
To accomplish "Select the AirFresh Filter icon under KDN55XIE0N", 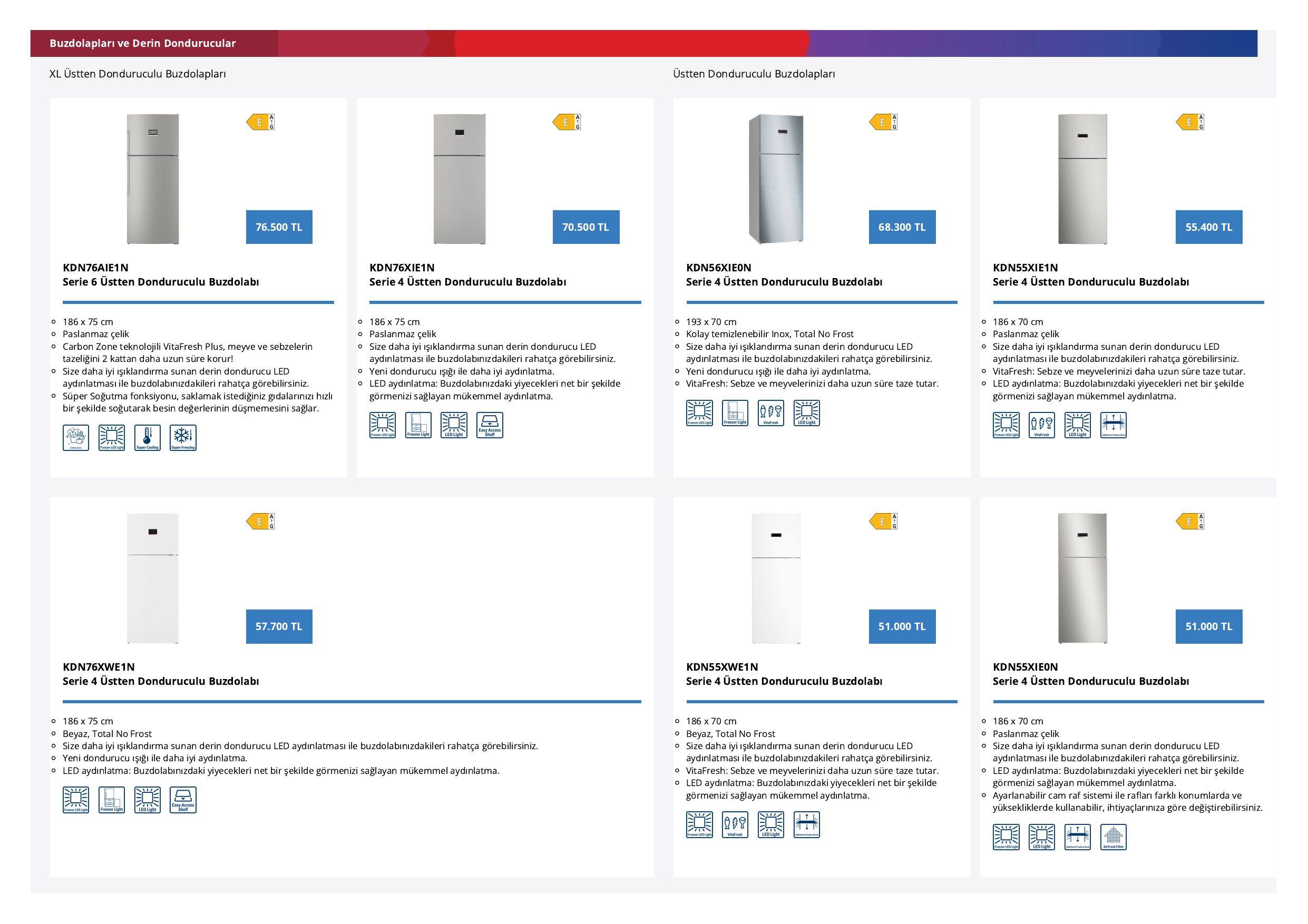I will [1113, 838].
